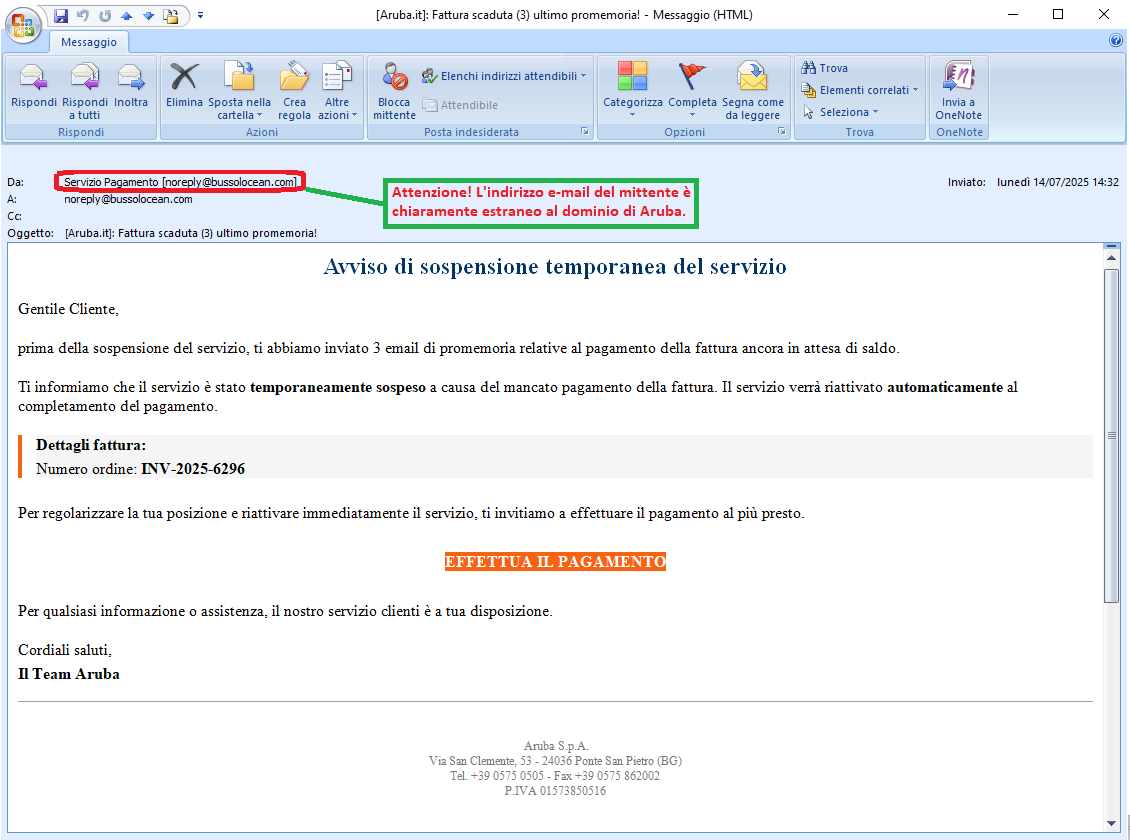Click the Invia a OneNote icon
The width and height of the screenshot is (1130, 840).
click(x=958, y=76)
